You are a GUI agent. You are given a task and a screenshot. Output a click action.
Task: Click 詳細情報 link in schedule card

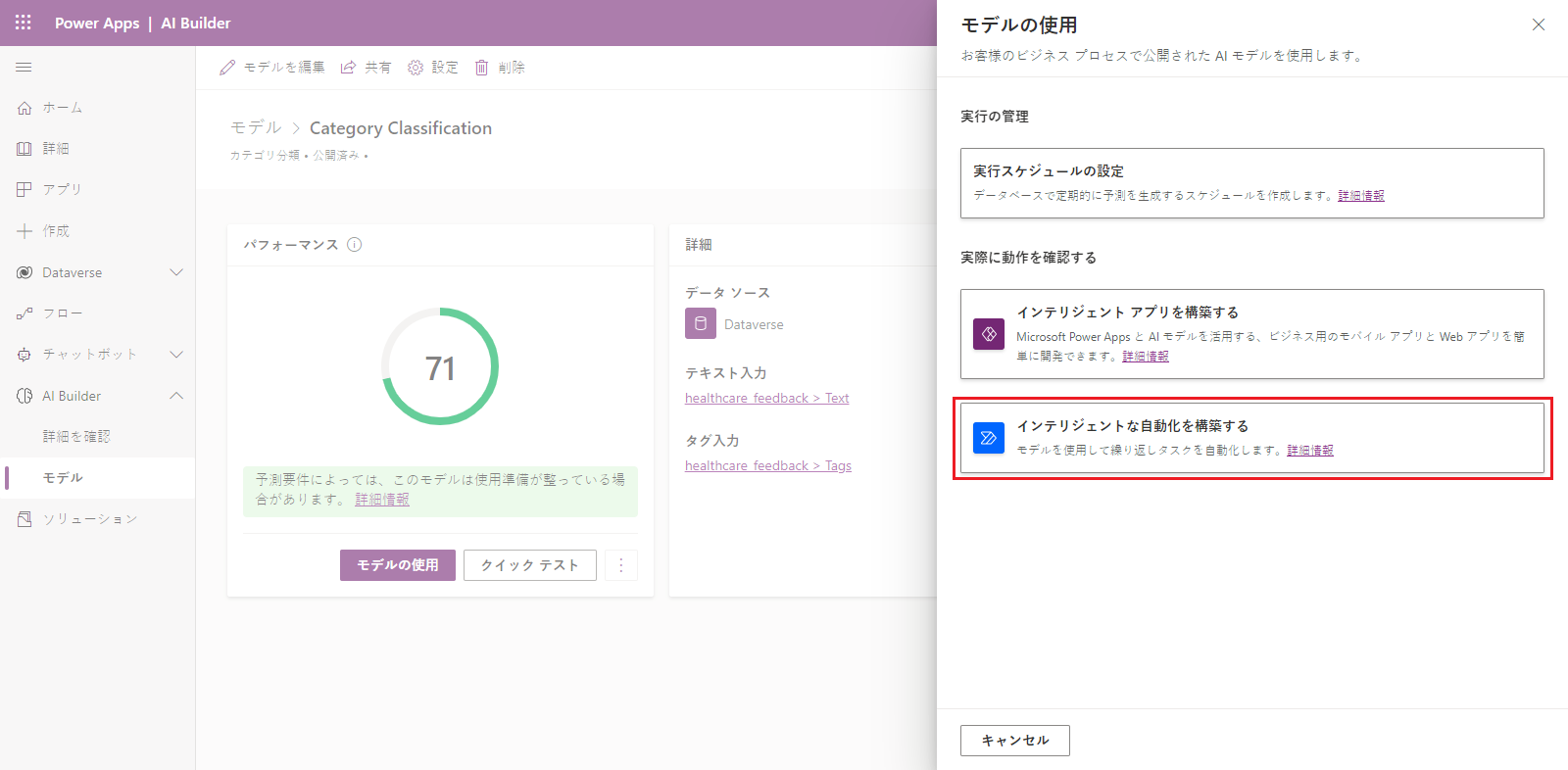pyautogui.click(x=1361, y=196)
